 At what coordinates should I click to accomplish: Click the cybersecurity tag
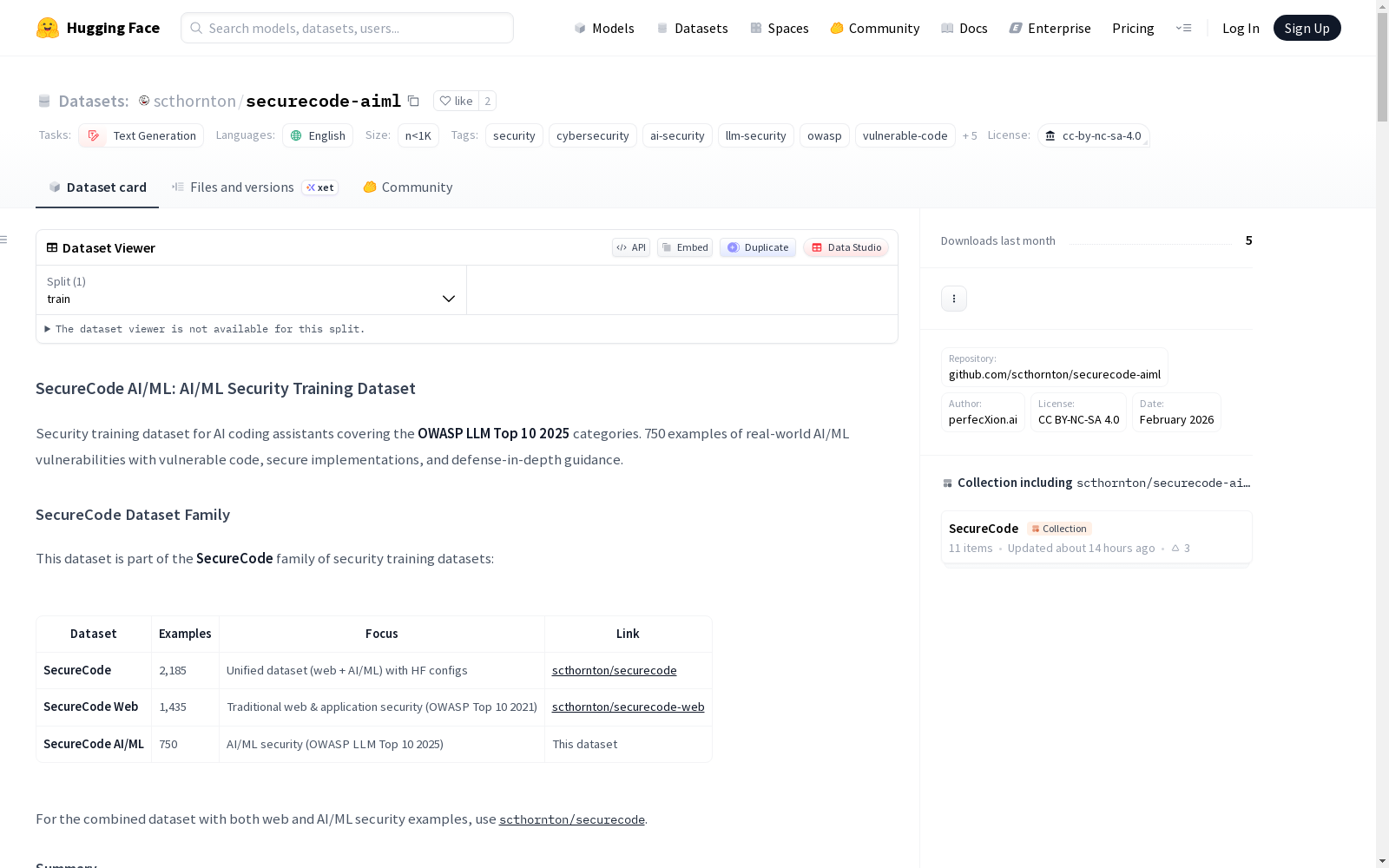pos(593,135)
